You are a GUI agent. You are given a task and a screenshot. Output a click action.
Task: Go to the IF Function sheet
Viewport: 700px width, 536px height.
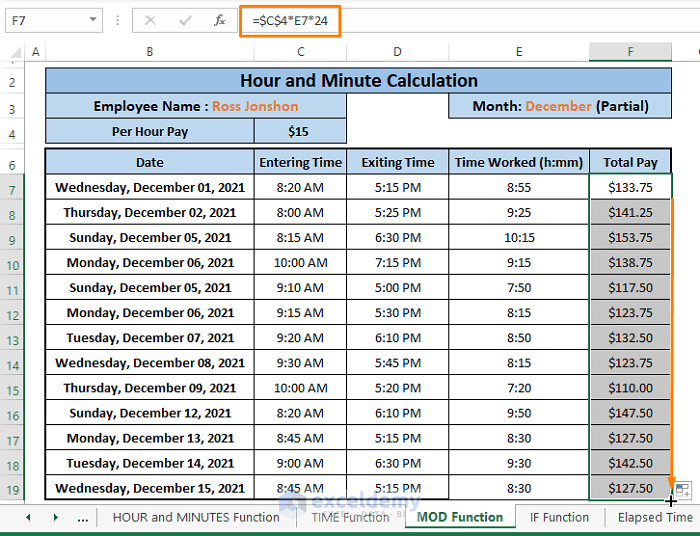pyautogui.click(x=559, y=517)
